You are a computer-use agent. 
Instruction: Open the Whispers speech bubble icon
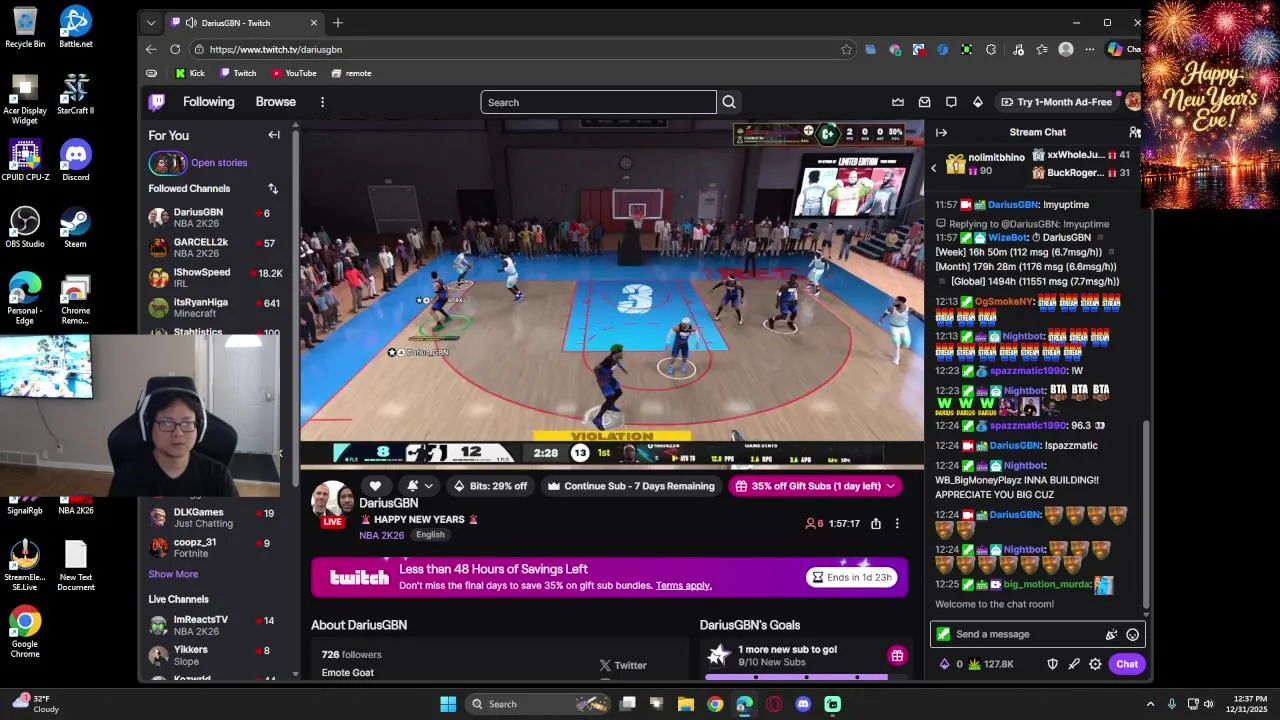click(951, 102)
